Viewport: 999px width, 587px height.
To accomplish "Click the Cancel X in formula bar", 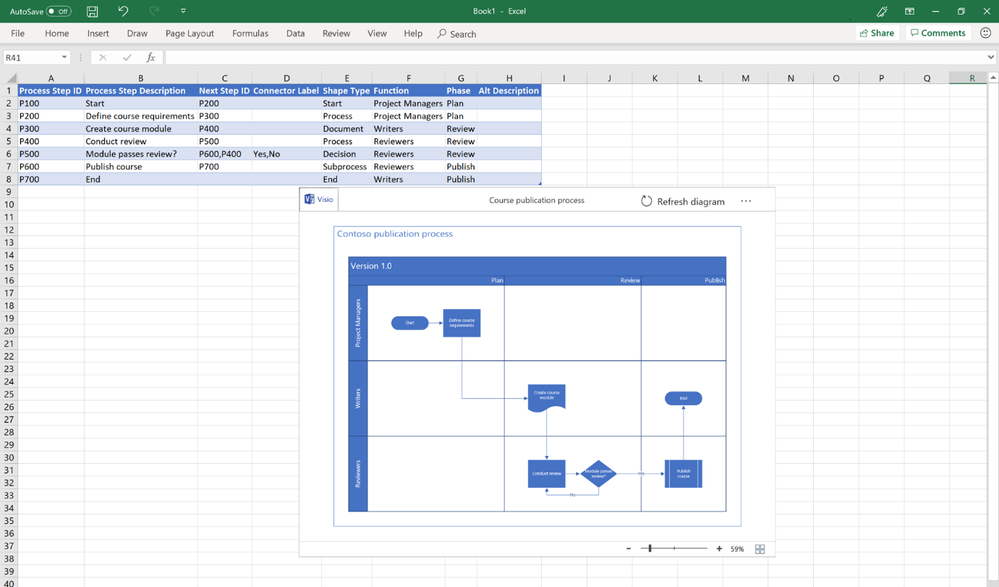I will (x=103, y=57).
